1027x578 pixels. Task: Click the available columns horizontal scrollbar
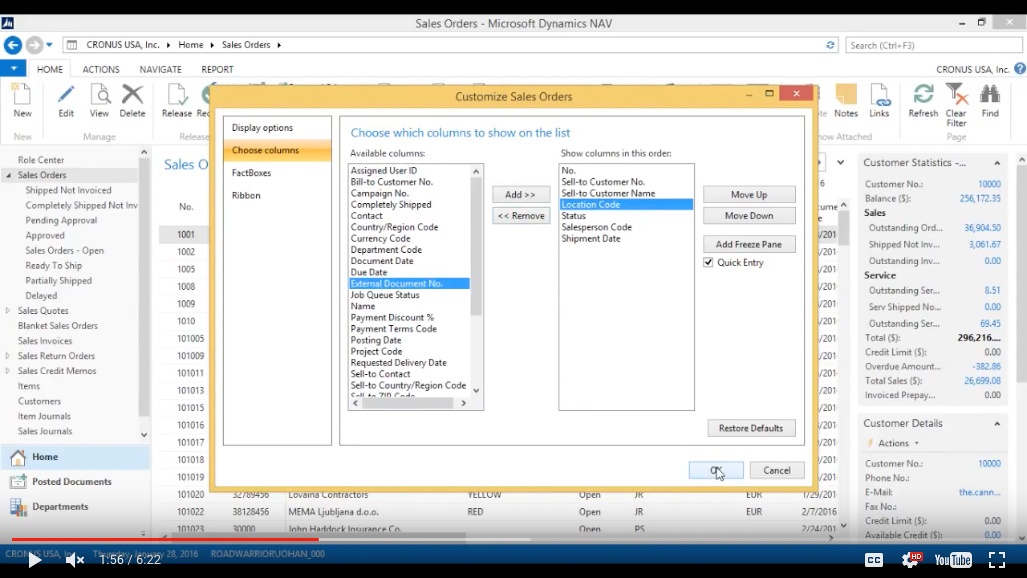409,403
